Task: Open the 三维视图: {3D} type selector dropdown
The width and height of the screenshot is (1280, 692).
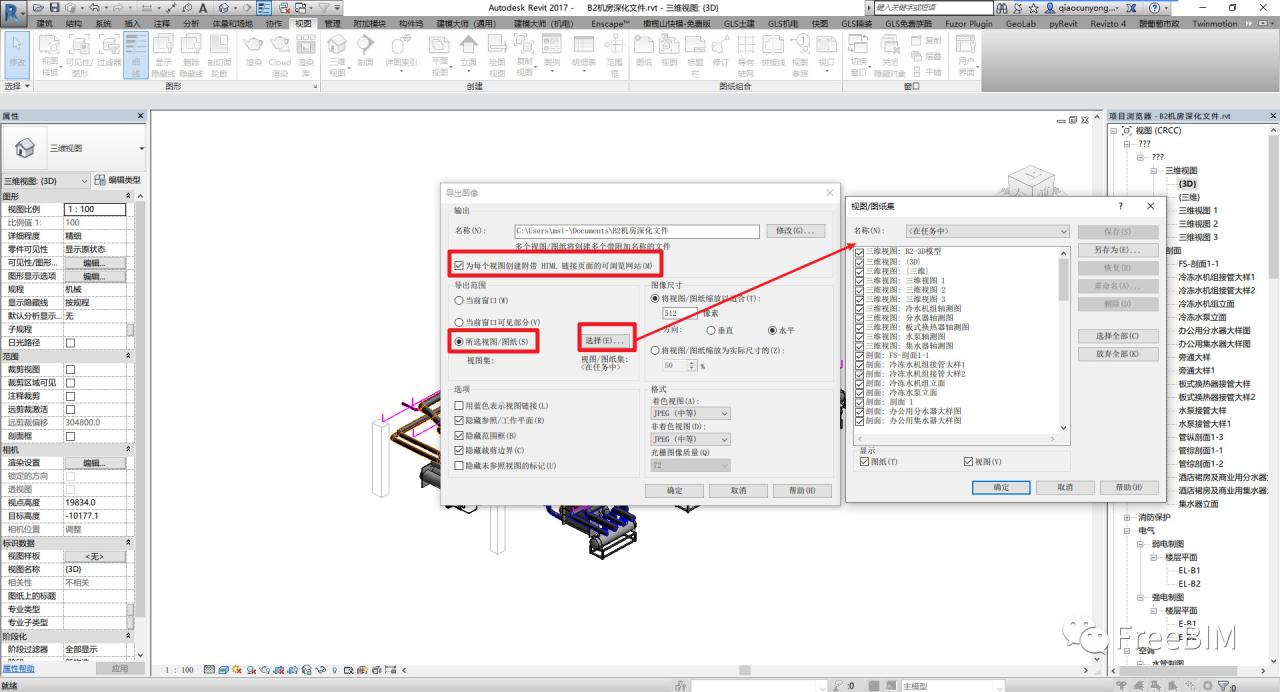Action: 45,180
